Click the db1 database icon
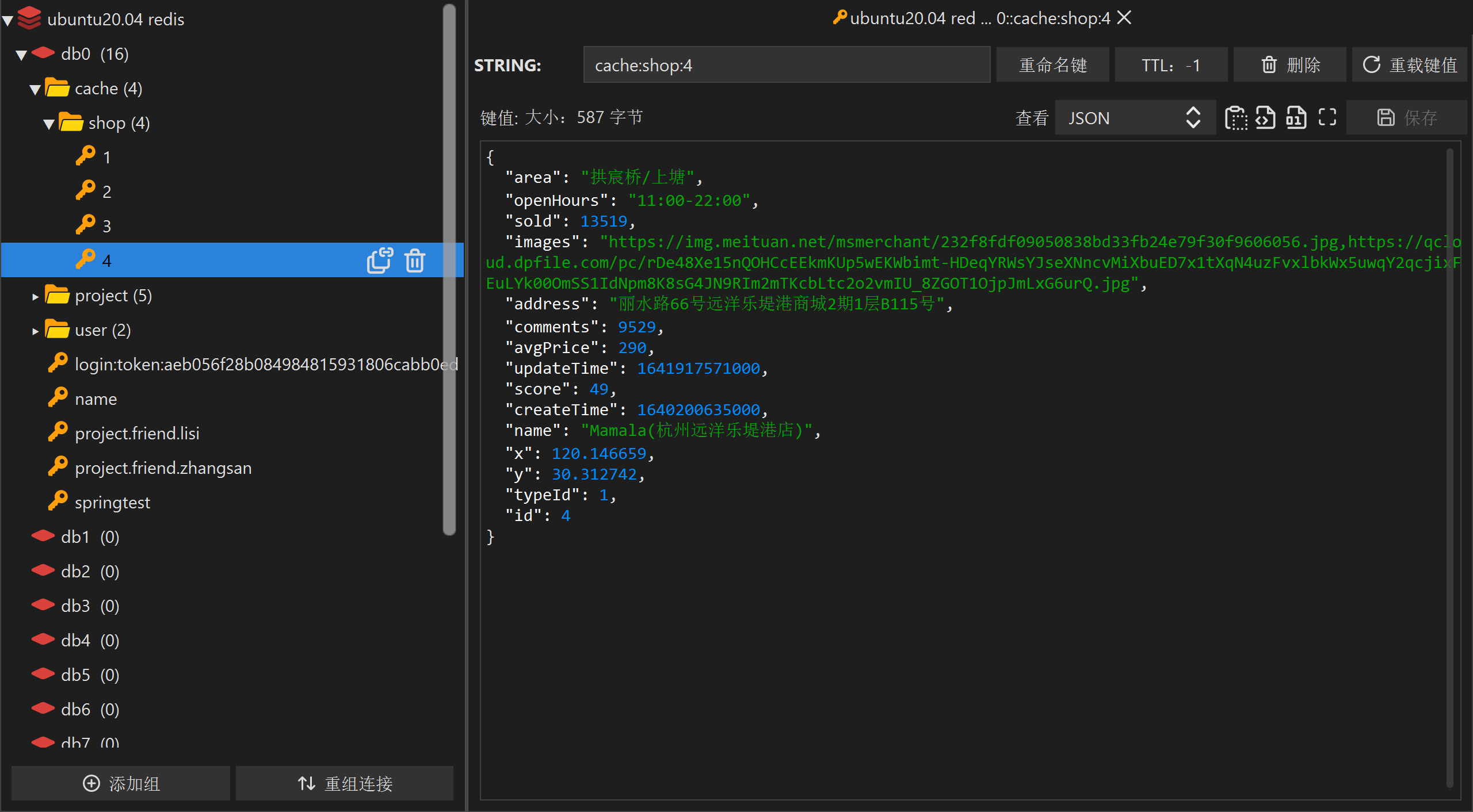Image resolution: width=1473 pixels, height=812 pixels. (x=43, y=536)
